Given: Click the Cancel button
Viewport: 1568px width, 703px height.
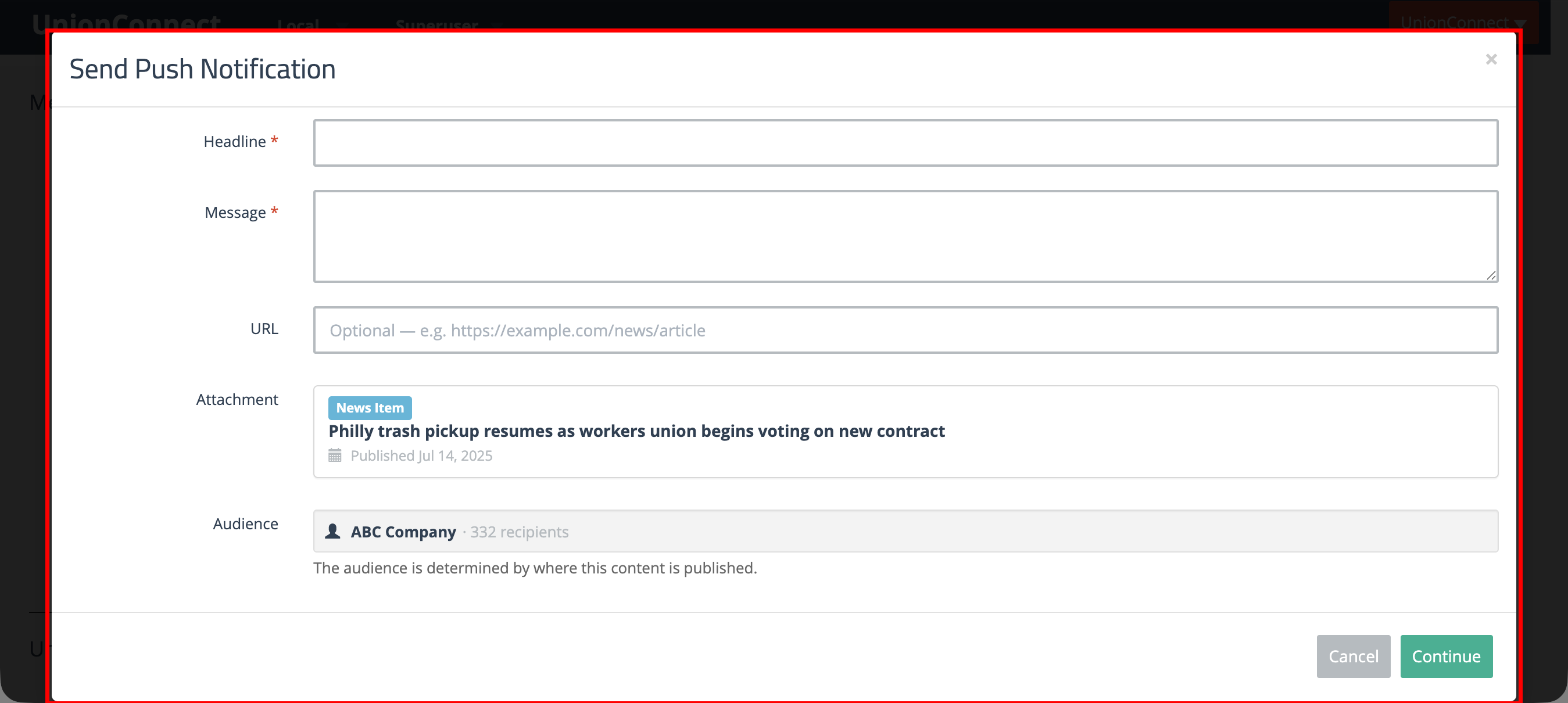Looking at the screenshot, I should click(1353, 656).
